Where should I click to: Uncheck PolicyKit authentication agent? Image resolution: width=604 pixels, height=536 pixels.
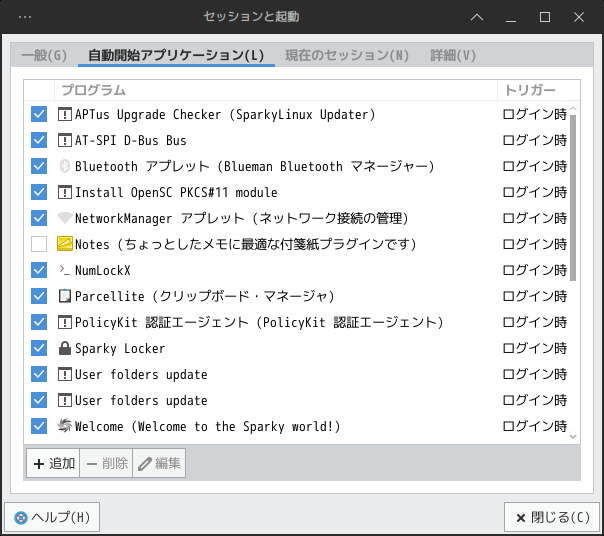(x=39, y=322)
